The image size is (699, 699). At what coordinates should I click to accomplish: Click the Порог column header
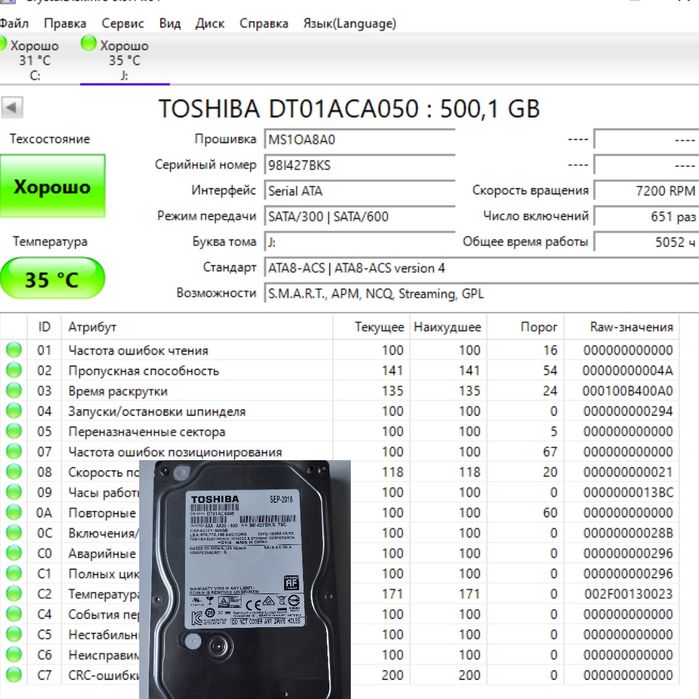point(526,327)
